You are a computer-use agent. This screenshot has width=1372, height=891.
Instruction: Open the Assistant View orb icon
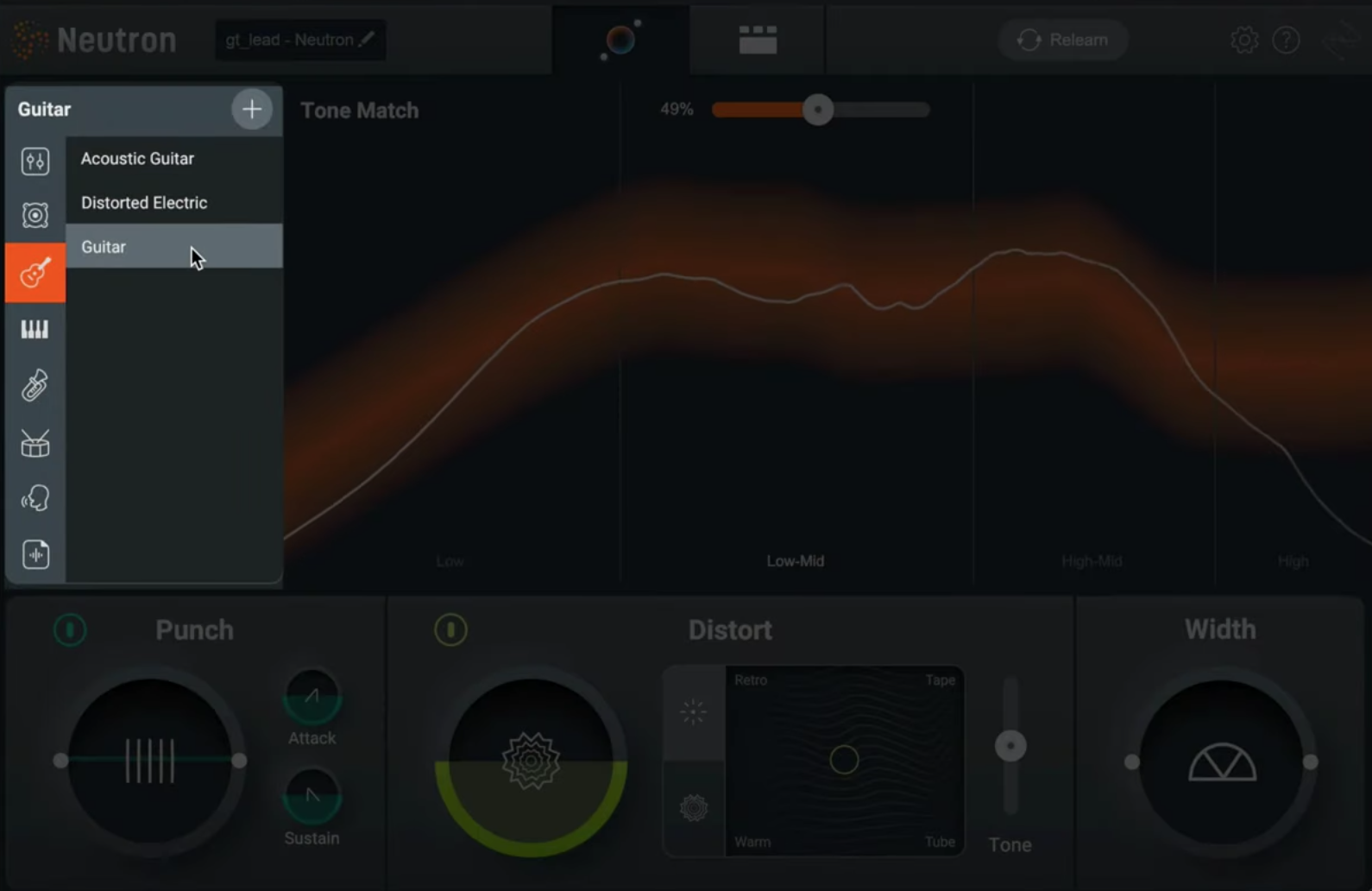(x=620, y=40)
